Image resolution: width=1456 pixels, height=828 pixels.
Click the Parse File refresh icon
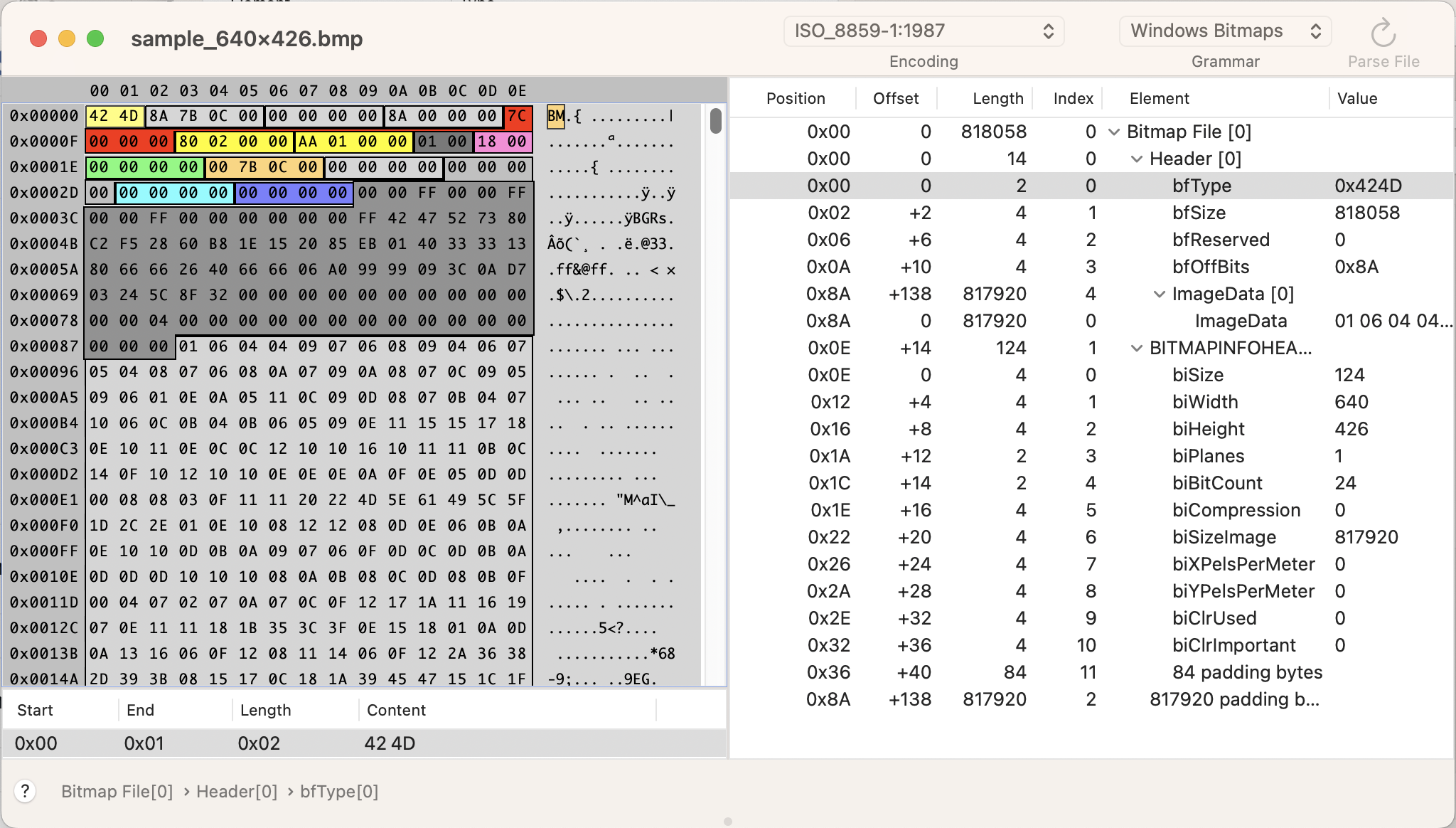point(1383,33)
